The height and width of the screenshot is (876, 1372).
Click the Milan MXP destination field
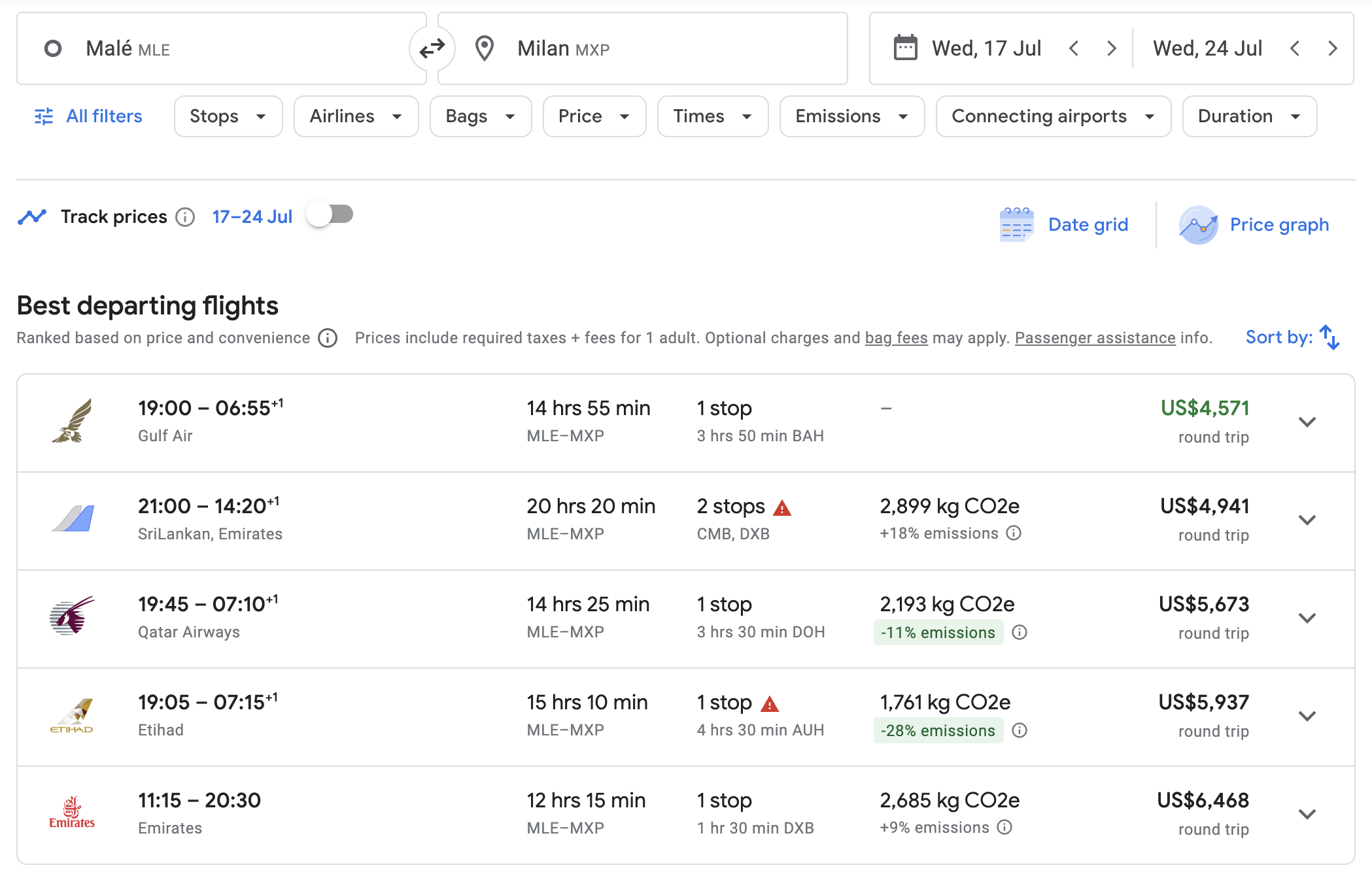click(643, 48)
